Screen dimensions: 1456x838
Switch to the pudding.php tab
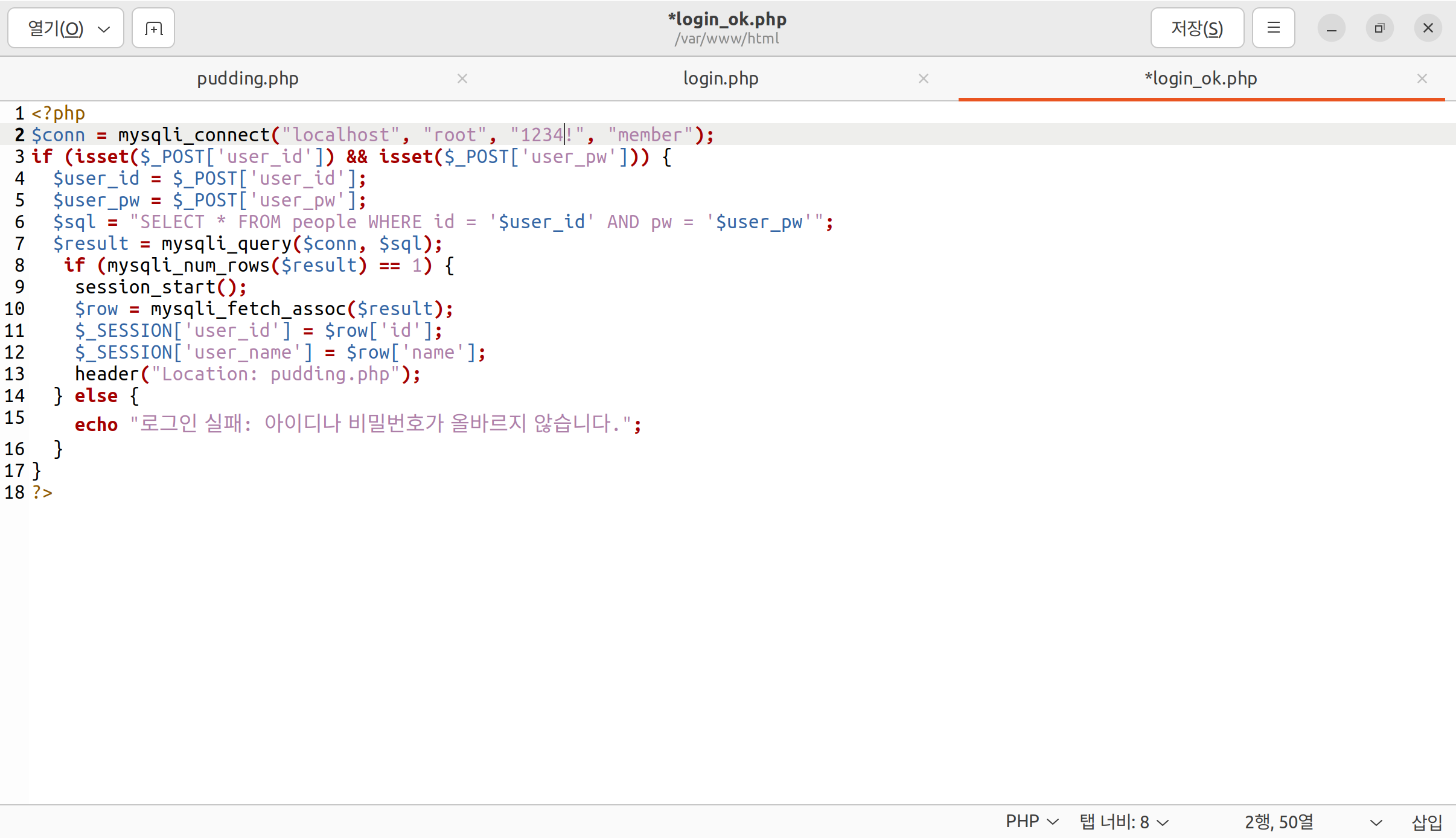247,78
